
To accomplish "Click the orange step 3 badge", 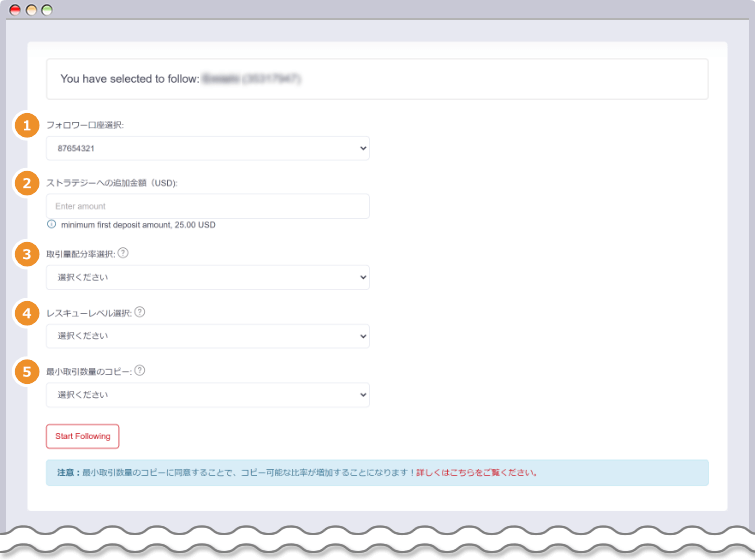I will pos(27,254).
